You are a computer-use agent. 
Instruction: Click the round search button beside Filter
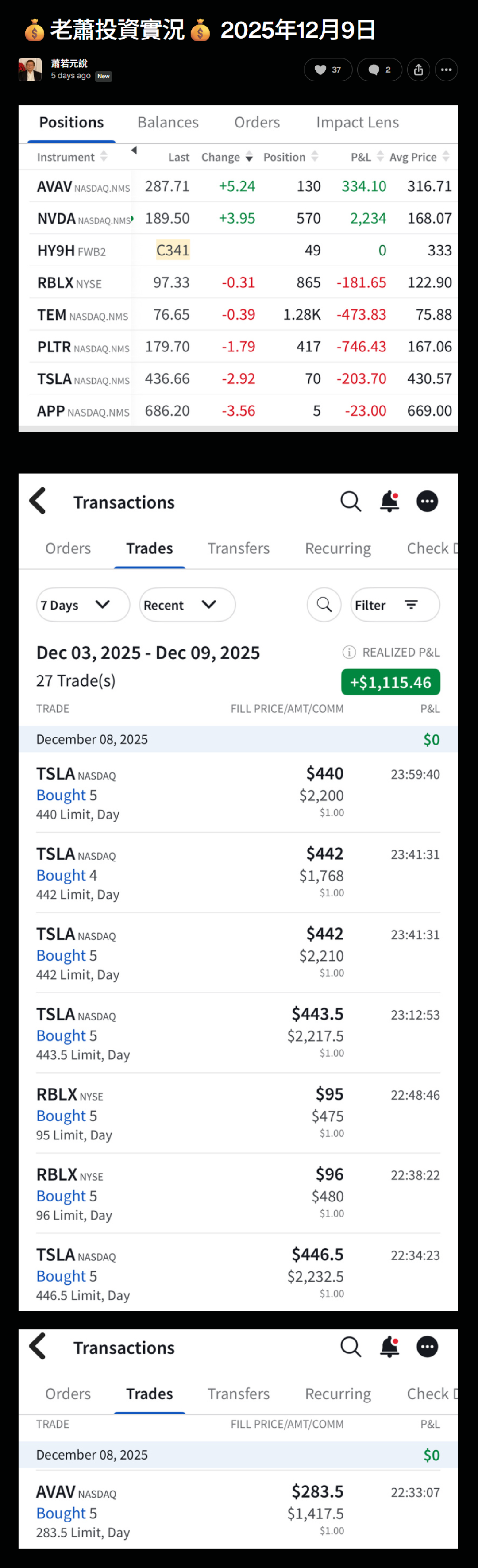click(324, 604)
